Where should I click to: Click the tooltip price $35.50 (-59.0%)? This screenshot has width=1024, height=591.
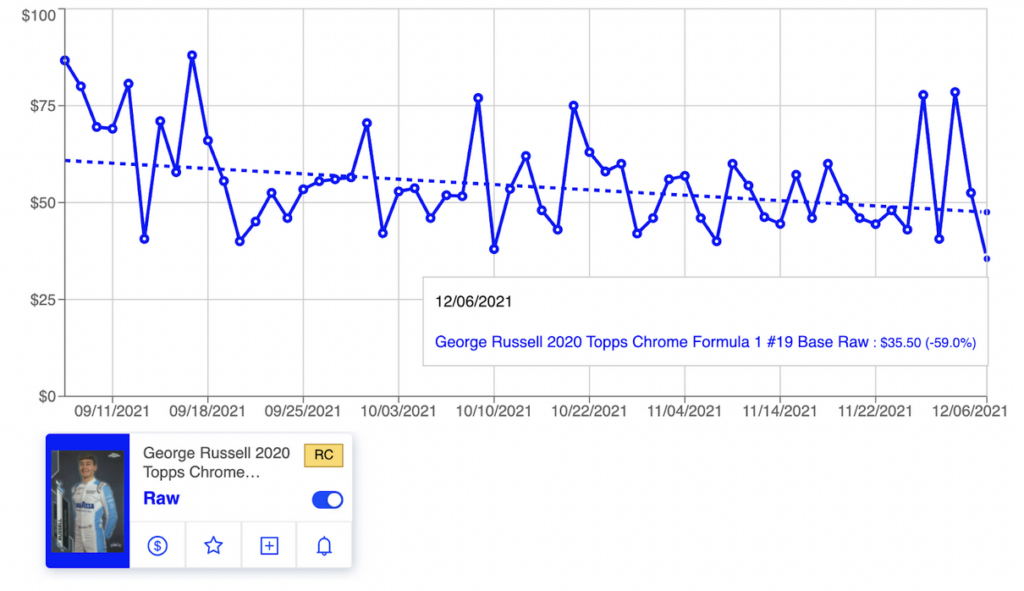point(928,343)
